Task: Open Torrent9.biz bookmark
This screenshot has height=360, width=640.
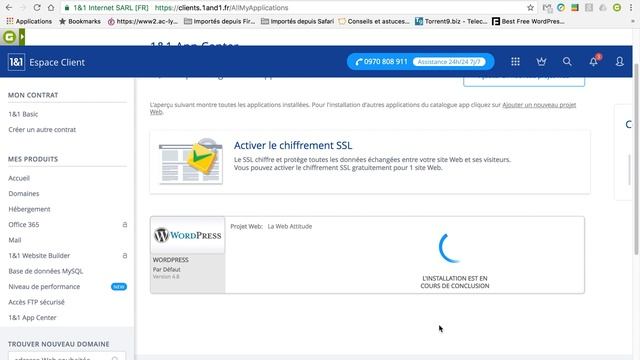Action: [451, 21]
